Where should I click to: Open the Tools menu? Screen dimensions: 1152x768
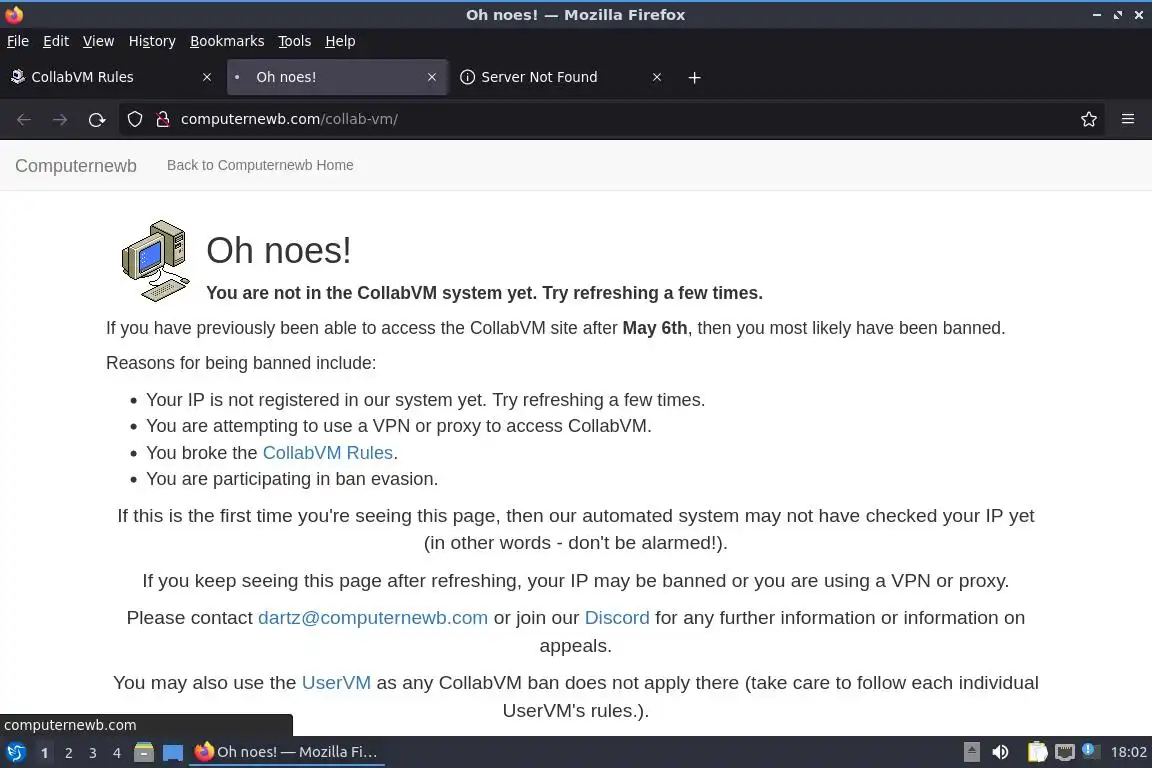pyautogui.click(x=295, y=41)
